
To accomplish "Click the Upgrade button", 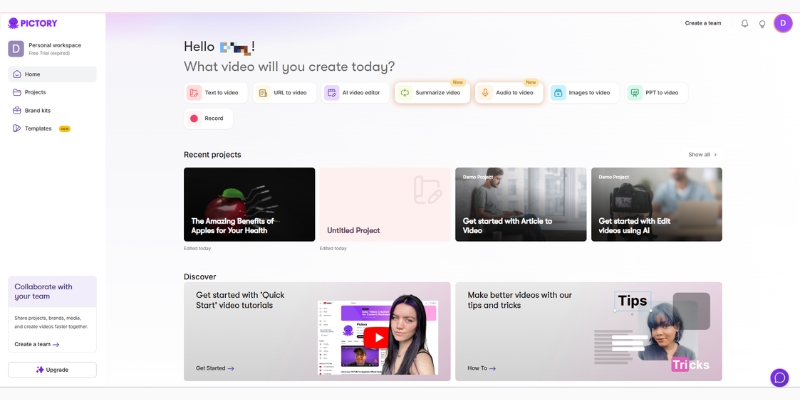I will (52, 370).
